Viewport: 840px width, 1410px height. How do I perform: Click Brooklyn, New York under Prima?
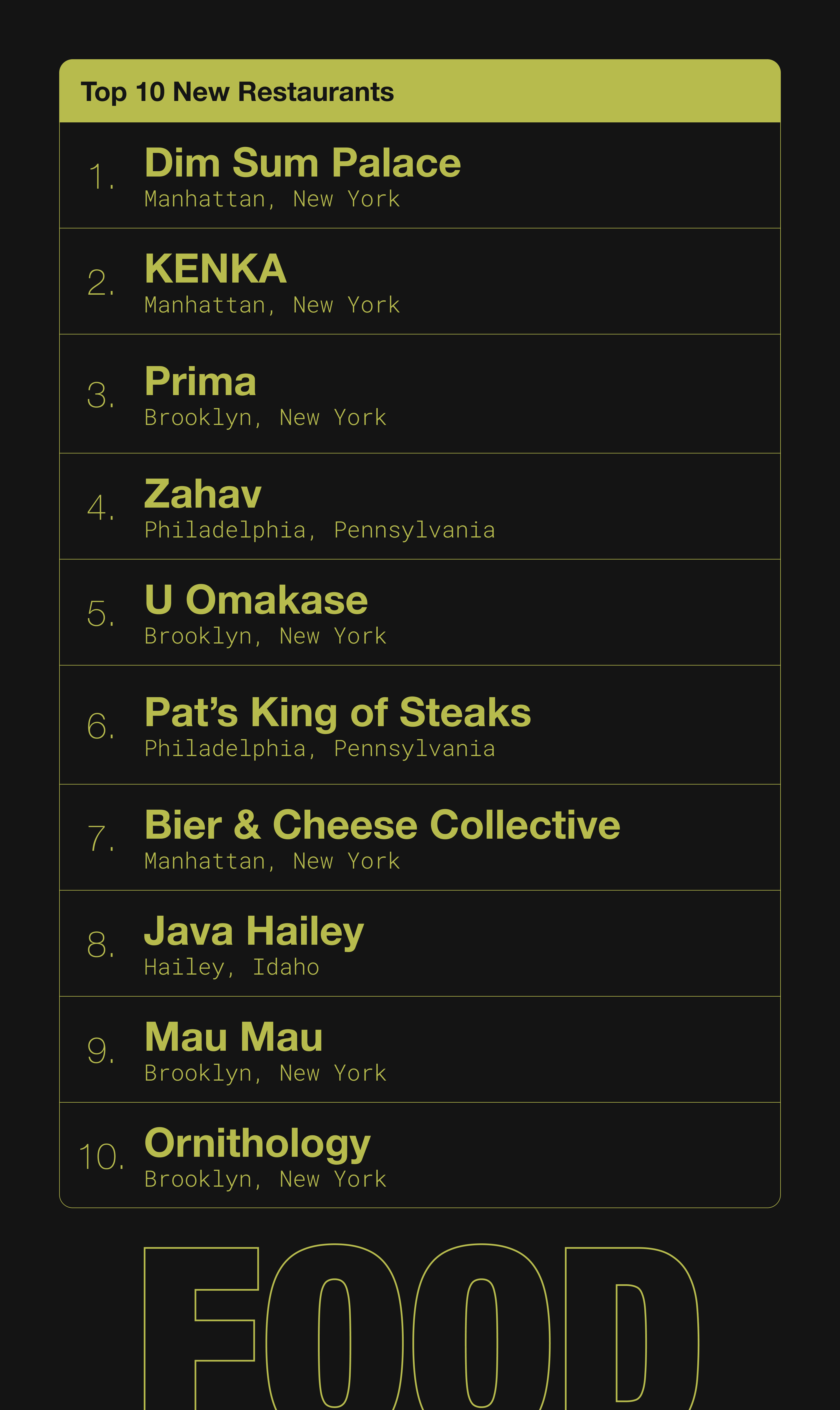coord(266,418)
